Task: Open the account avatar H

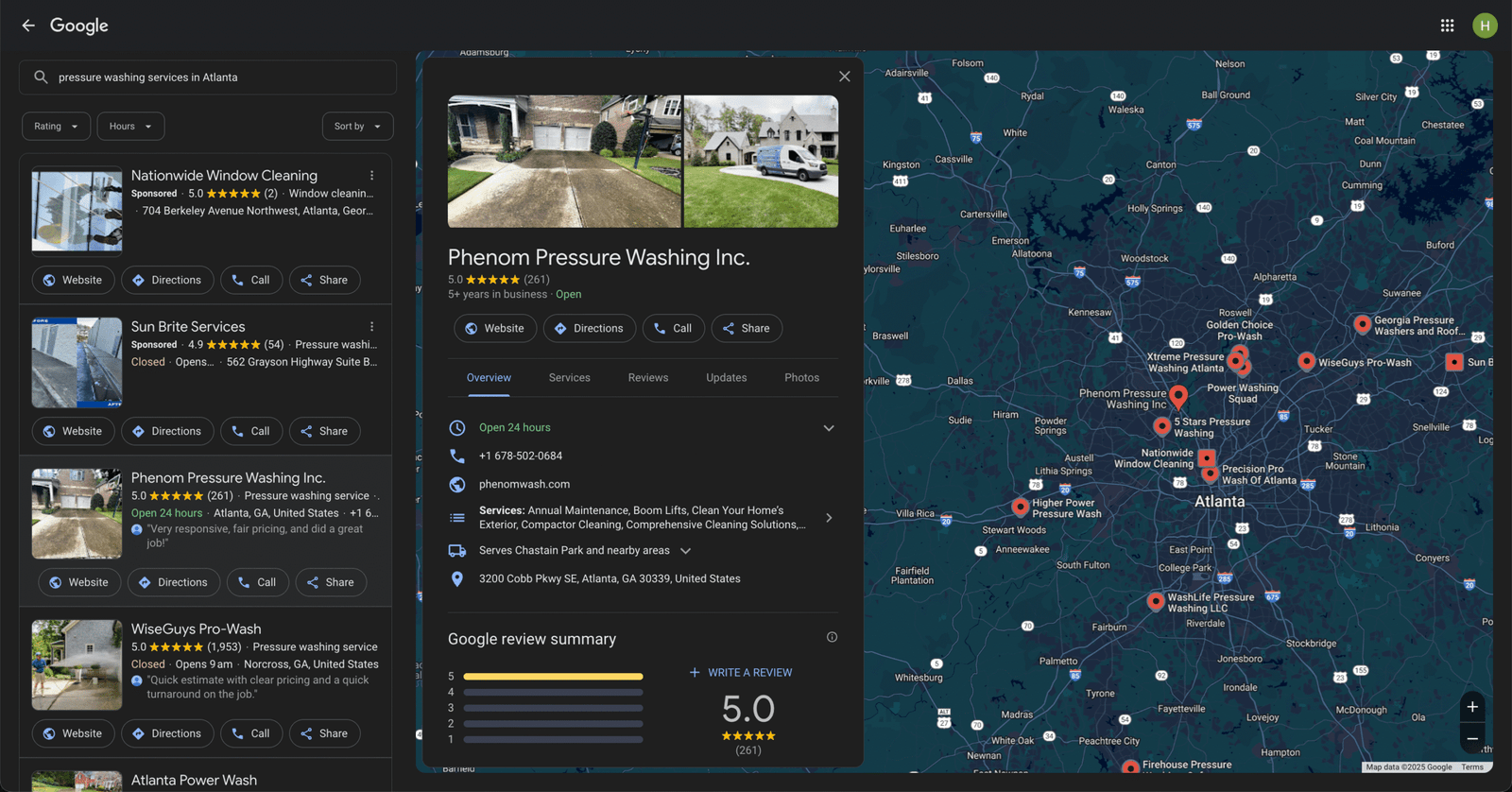Action: click(1485, 26)
